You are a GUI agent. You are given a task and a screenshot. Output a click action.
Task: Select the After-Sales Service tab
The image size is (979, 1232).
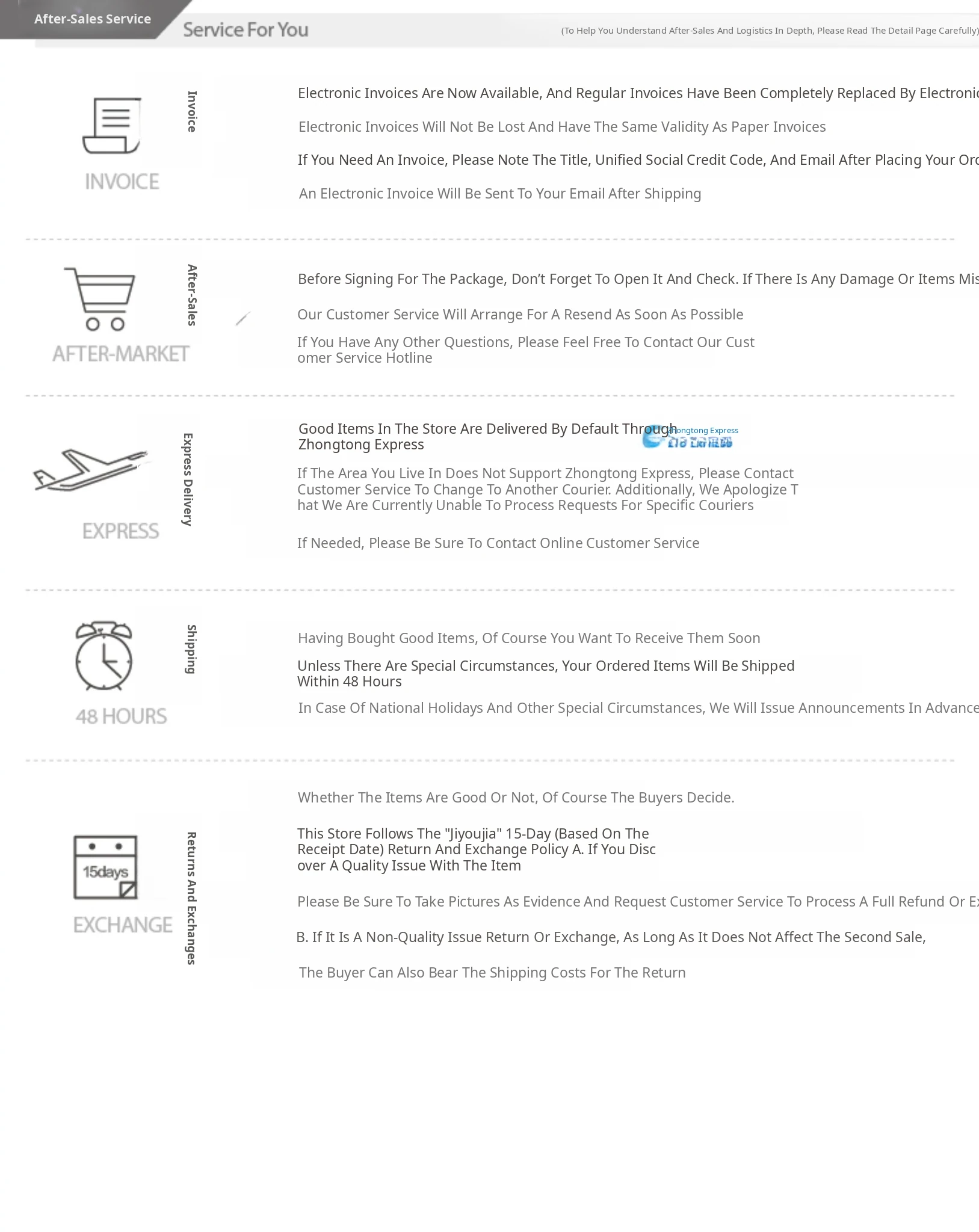pos(92,19)
